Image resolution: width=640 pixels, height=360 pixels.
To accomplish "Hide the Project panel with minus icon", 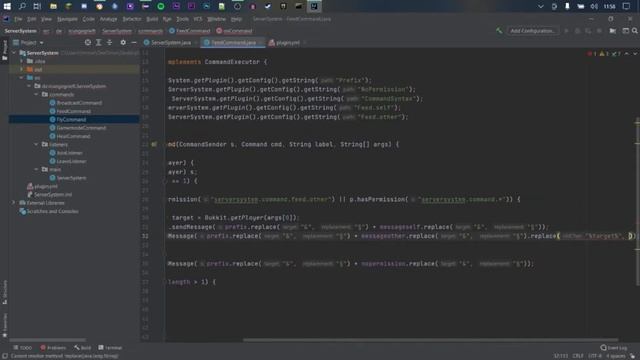I will (x=134, y=42).
